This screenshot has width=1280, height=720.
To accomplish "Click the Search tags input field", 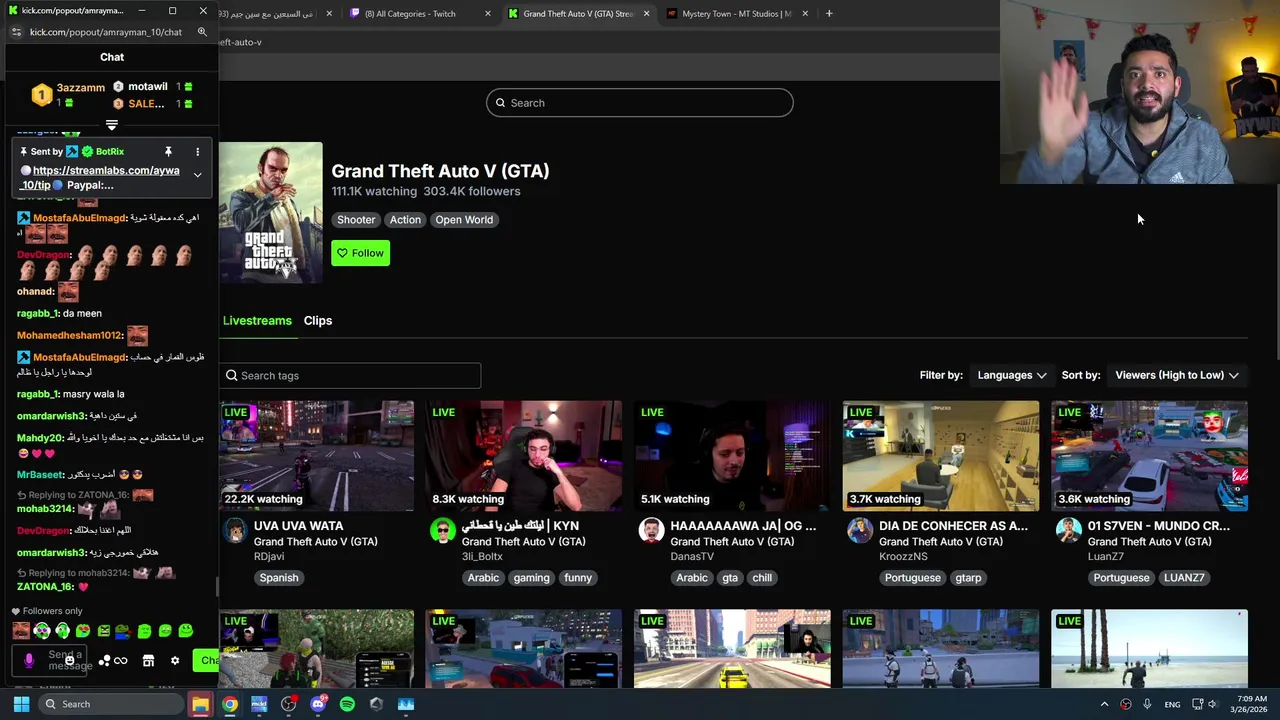I will tap(350, 376).
